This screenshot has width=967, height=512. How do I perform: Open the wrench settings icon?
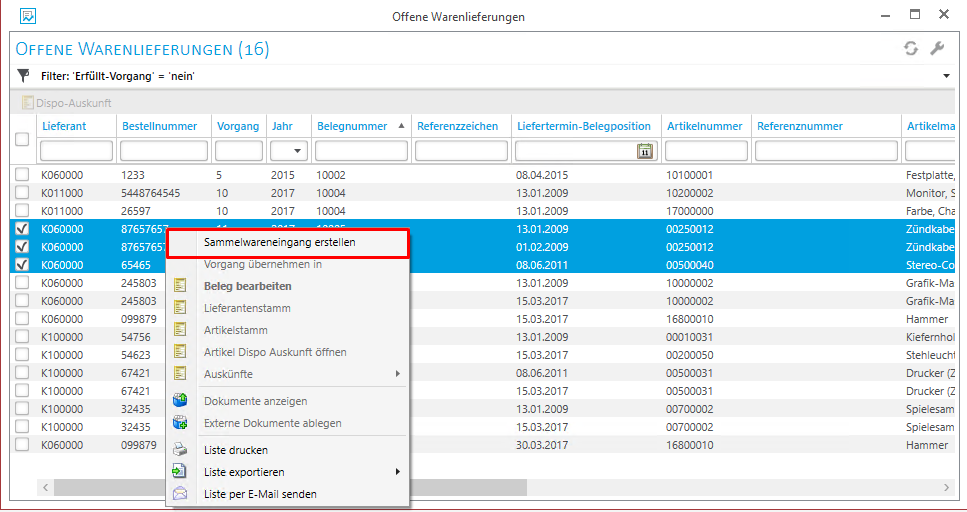[x=937, y=49]
